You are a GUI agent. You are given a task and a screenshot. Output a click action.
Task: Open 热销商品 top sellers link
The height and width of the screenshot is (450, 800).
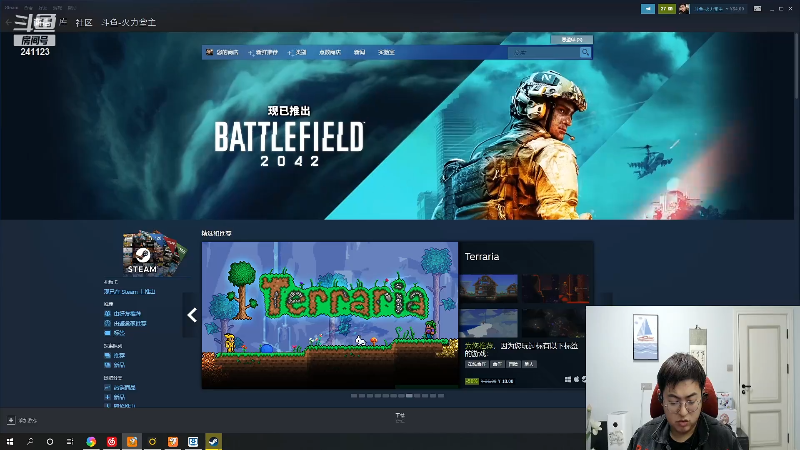pos(124,388)
